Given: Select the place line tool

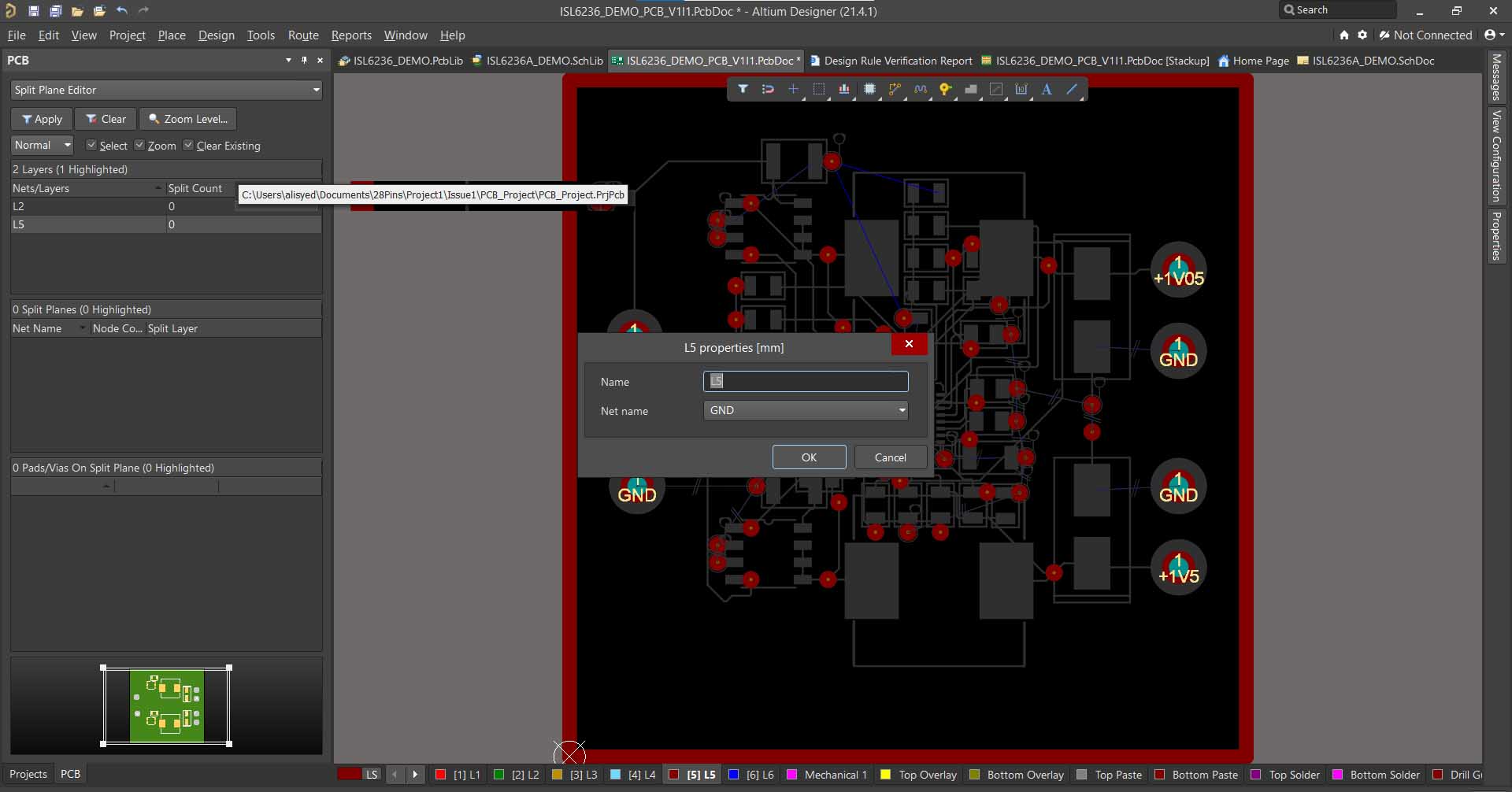Looking at the screenshot, I should pos(1072,89).
